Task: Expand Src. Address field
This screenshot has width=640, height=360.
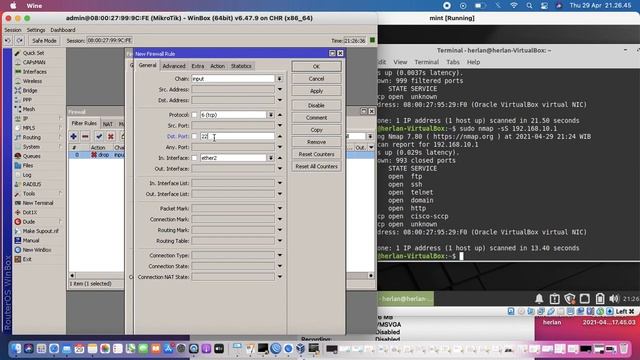Action: tap(280, 89)
